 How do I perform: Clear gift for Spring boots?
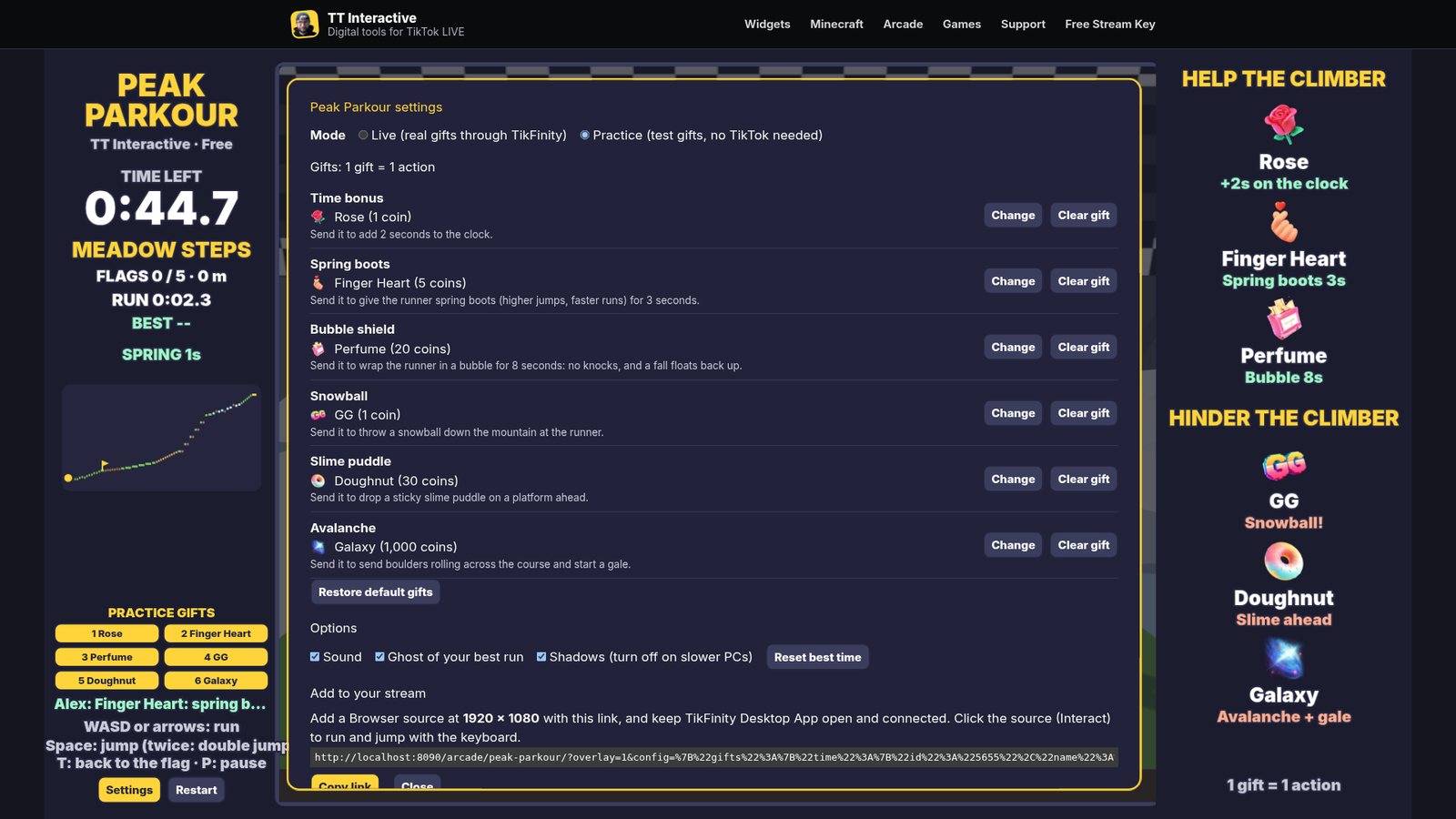coord(1083,281)
